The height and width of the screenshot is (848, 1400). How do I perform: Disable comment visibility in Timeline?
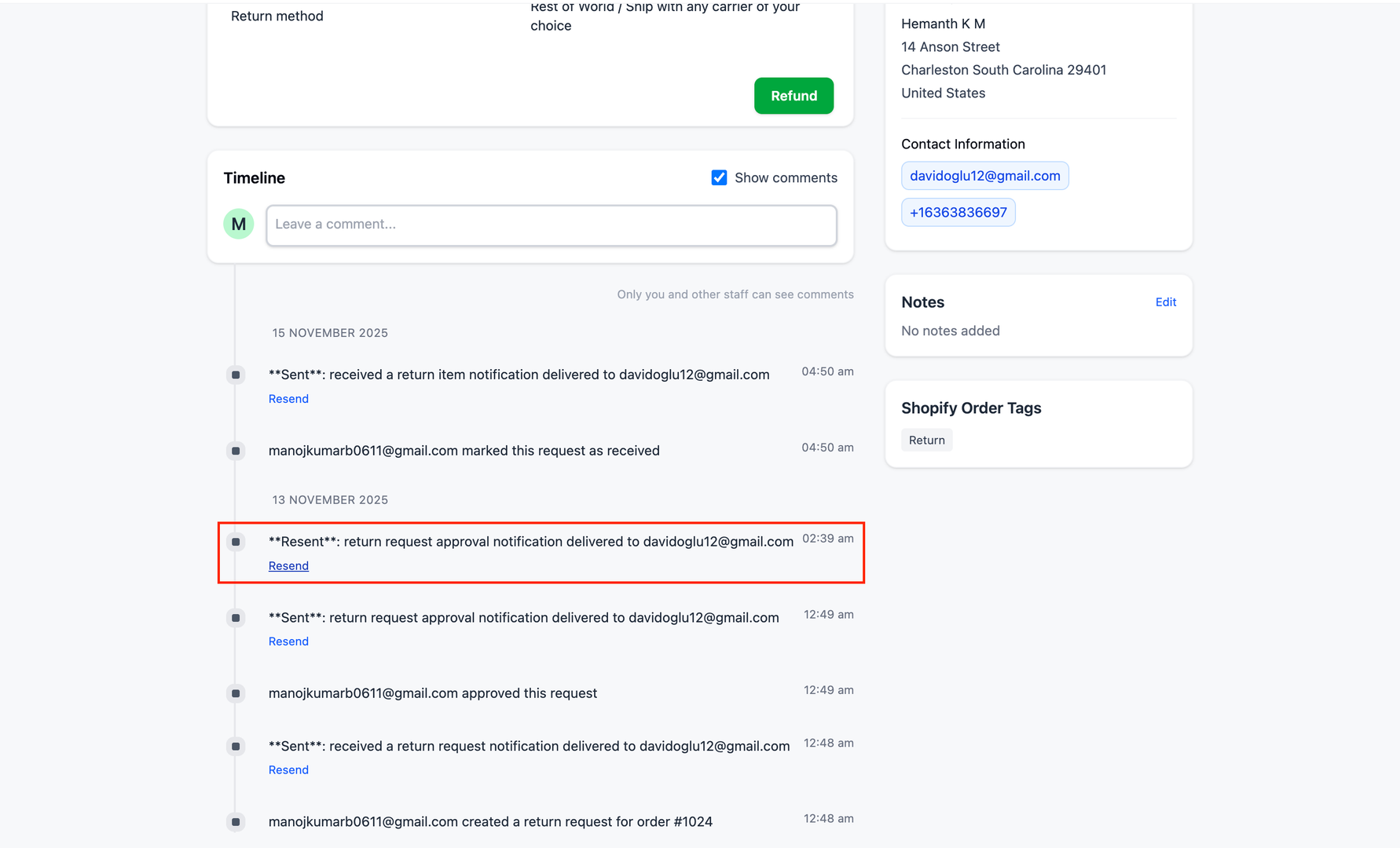coord(719,177)
